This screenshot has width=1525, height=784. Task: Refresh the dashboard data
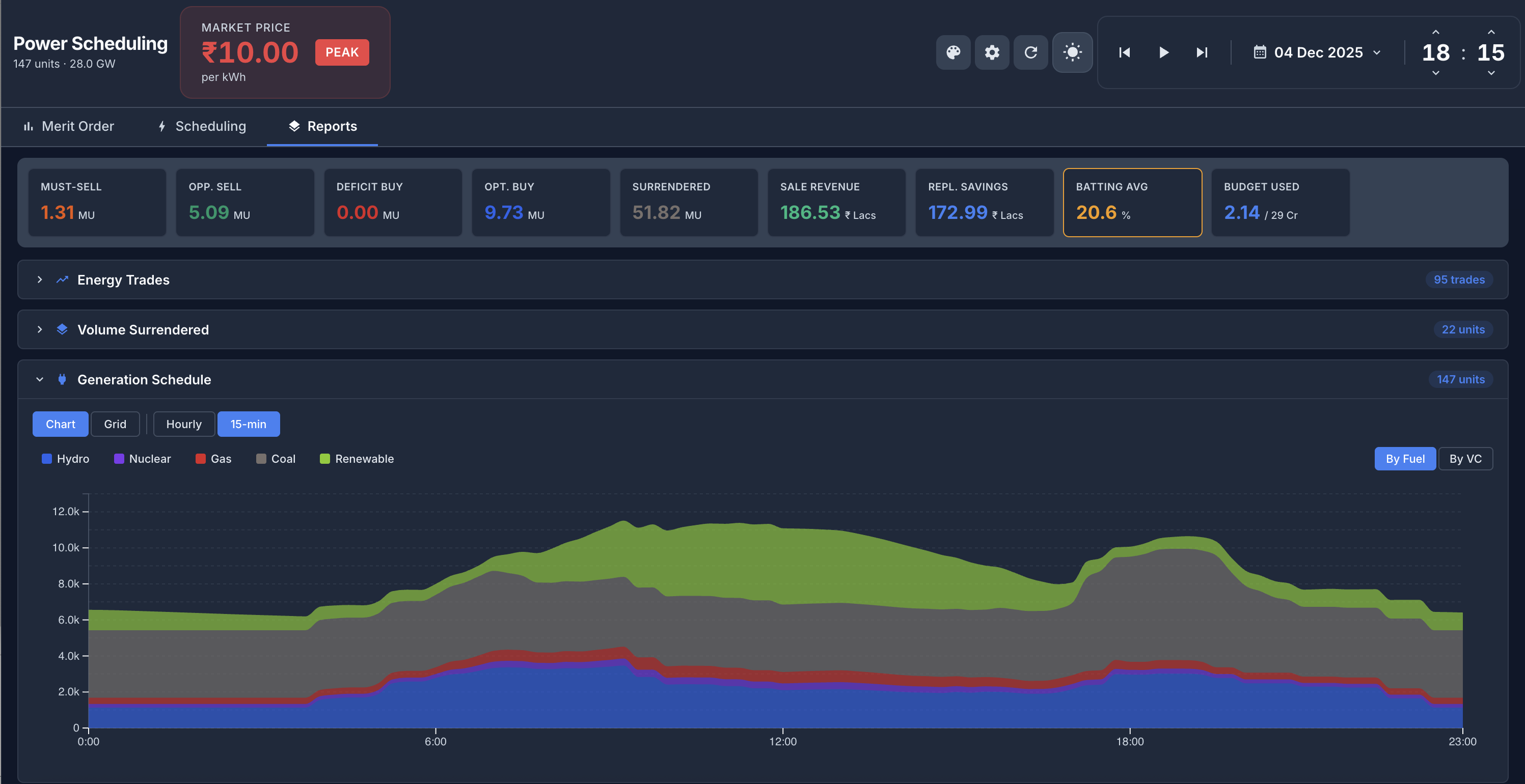click(x=1031, y=52)
